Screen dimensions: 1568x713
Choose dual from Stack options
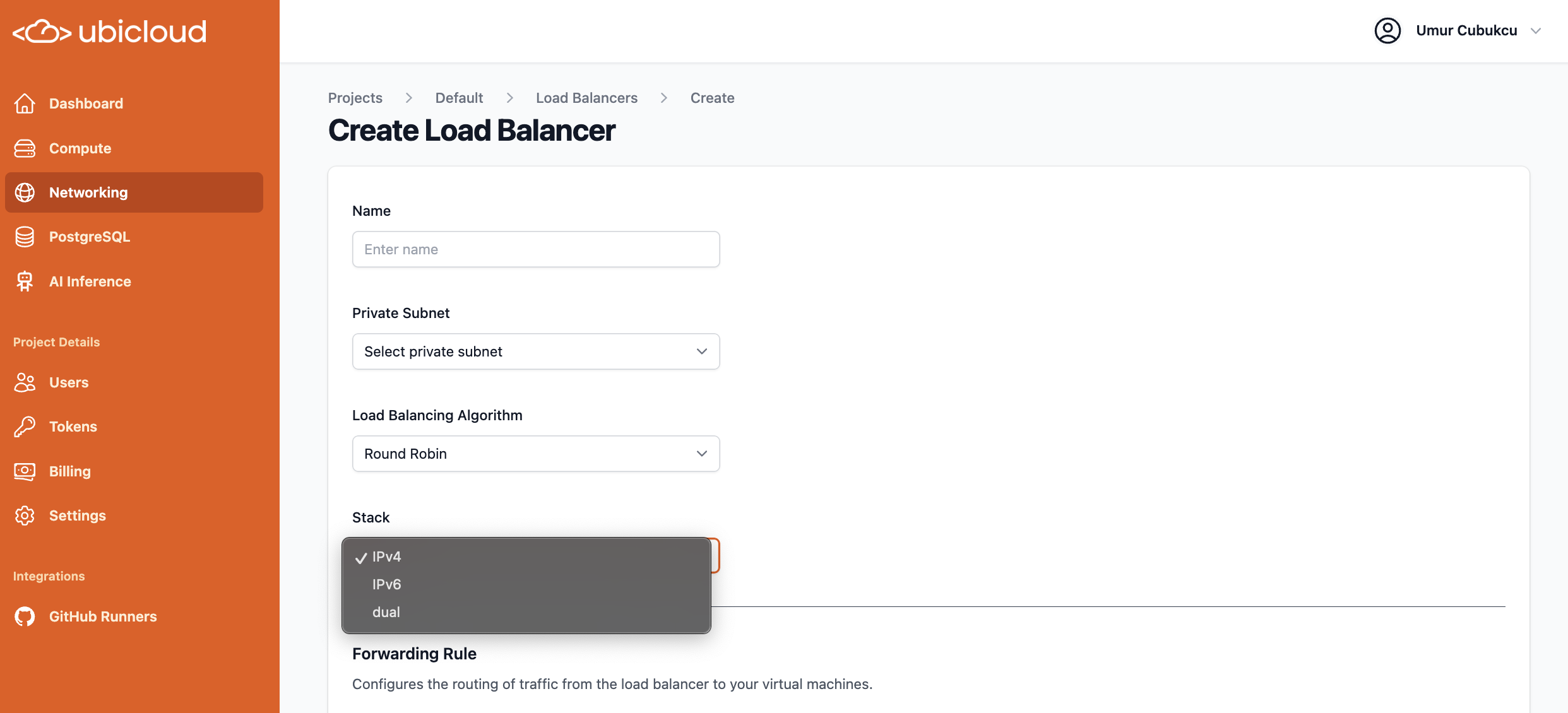(x=386, y=612)
